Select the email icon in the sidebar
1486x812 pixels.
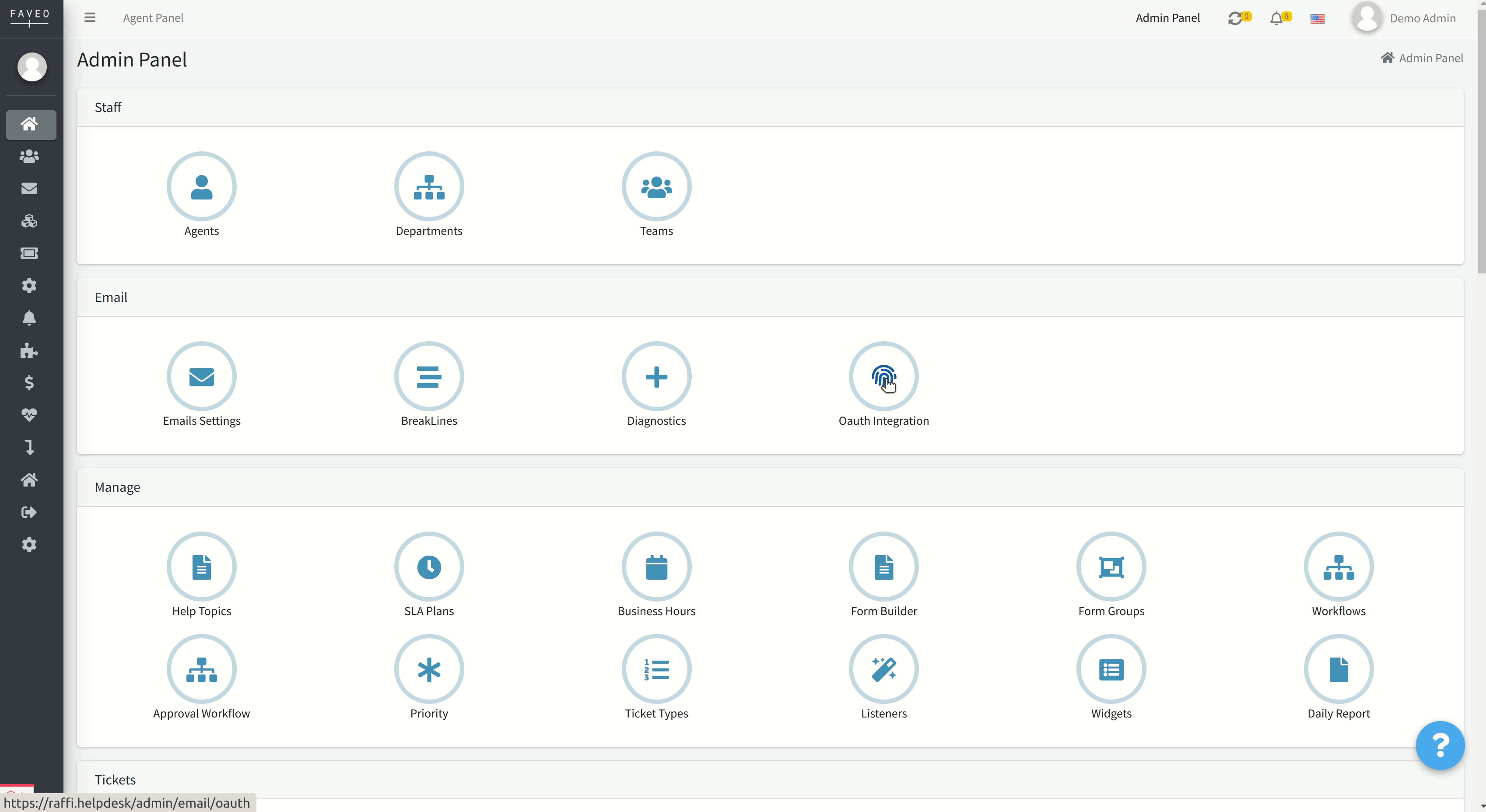28,189
